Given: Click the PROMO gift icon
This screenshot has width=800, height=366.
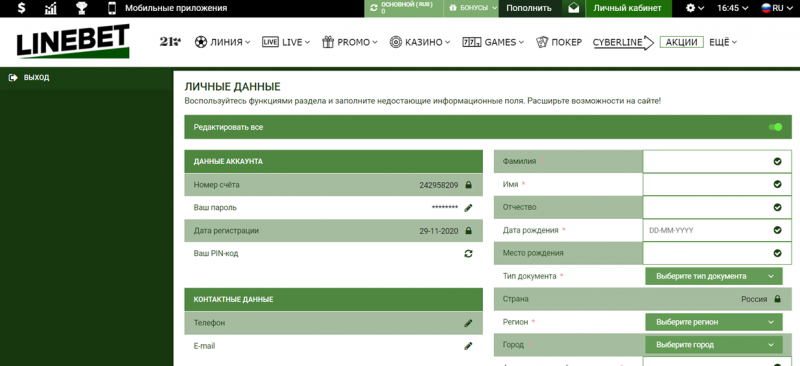Looking at the screenshot, I should tap(328, 42).
